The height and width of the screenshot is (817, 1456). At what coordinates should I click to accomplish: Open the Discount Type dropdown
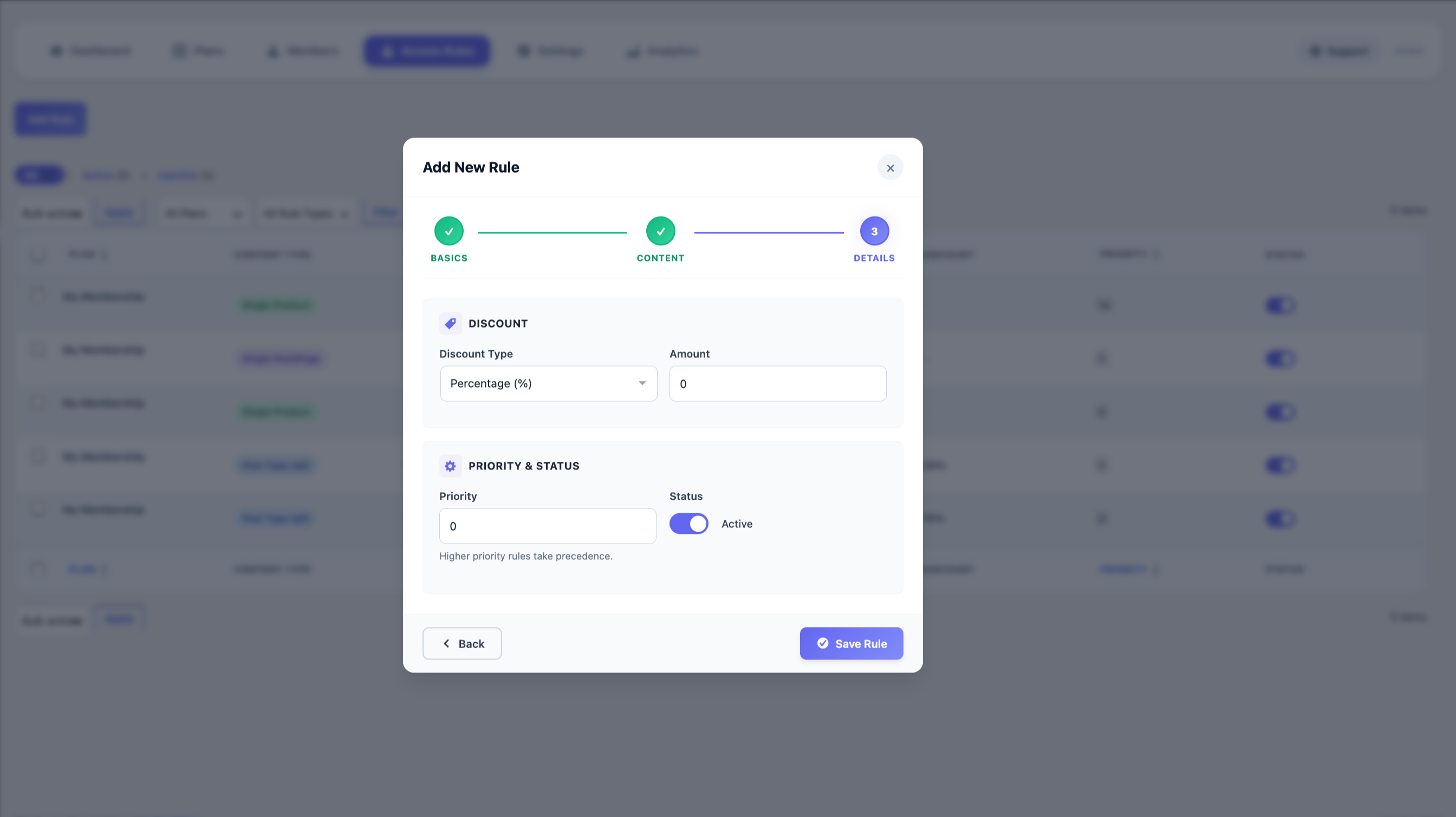point(548,384)
